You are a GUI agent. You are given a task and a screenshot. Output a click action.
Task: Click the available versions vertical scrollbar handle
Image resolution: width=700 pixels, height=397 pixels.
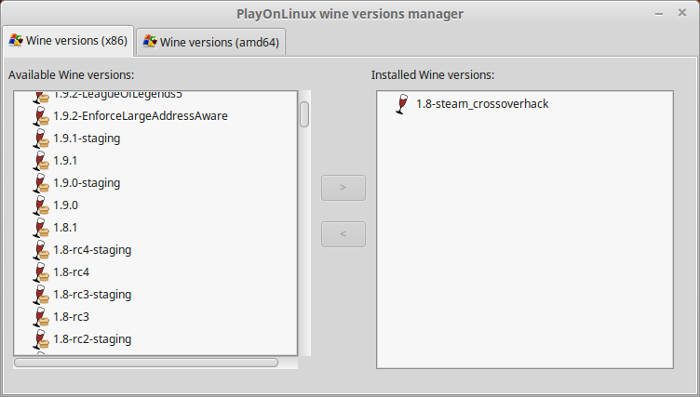pyautogui.click(x=304, y=114)
